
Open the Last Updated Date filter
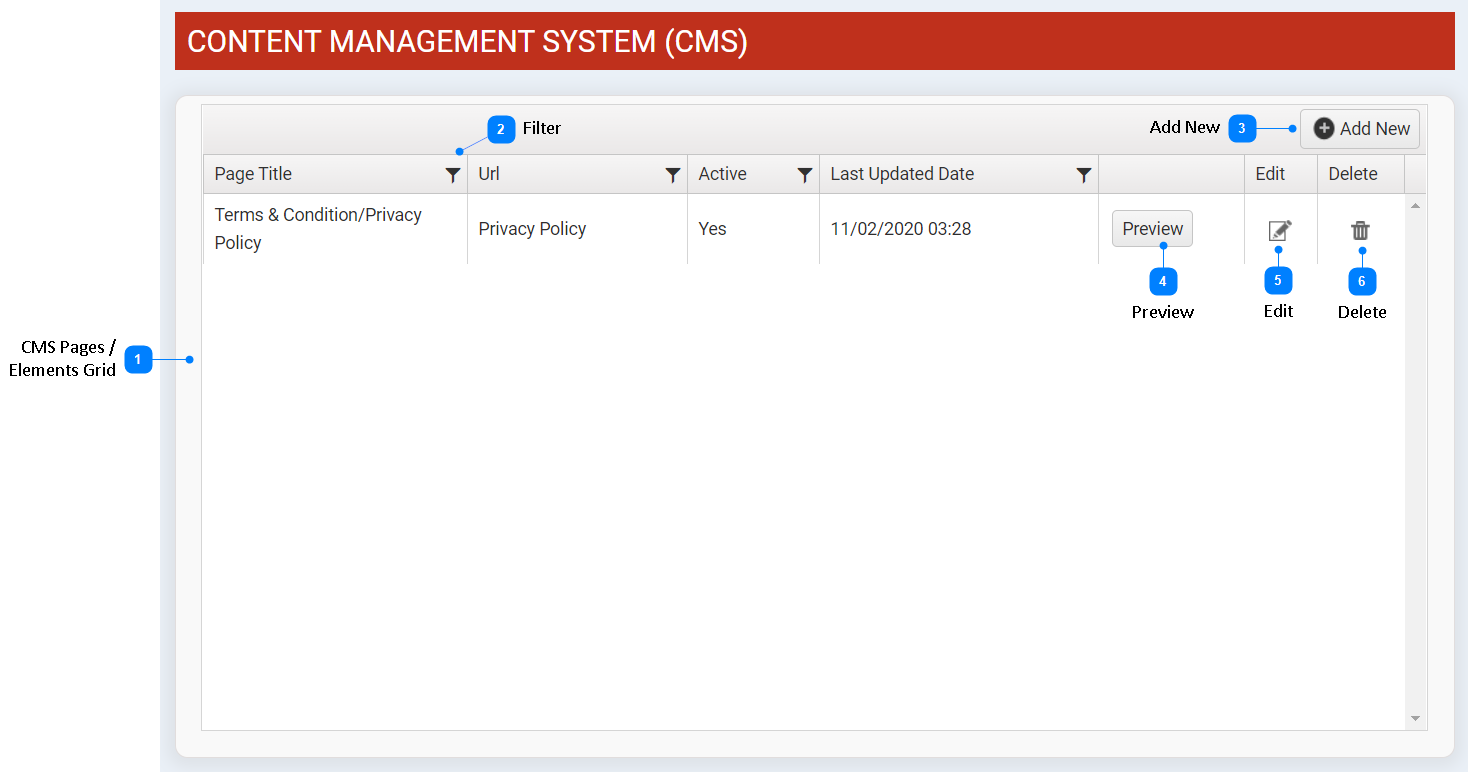click(x=1084, y=175)
